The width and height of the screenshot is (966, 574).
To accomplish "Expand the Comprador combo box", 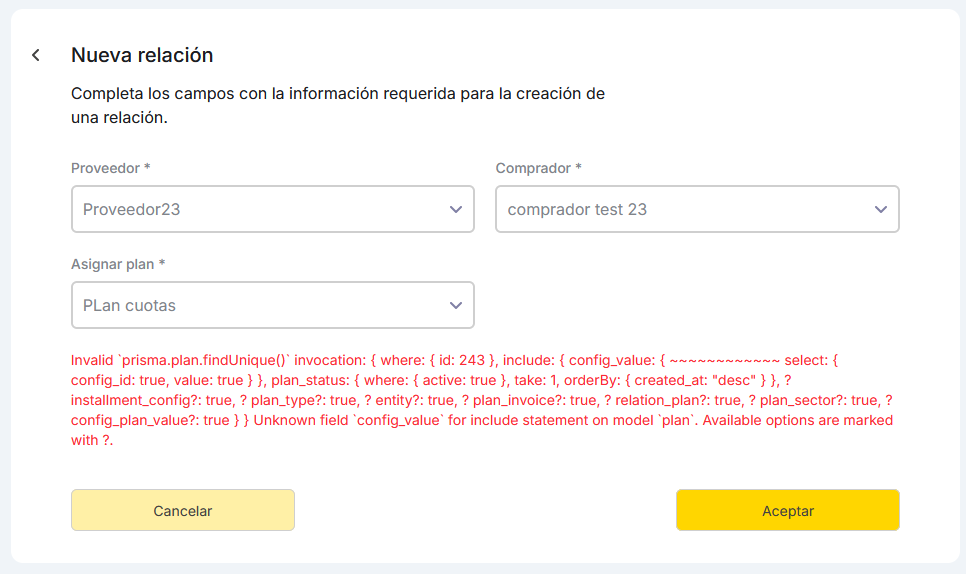I will coord(697,210).
